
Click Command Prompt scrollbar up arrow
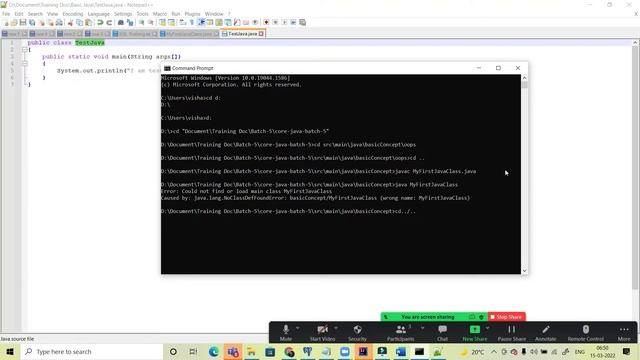524,78
